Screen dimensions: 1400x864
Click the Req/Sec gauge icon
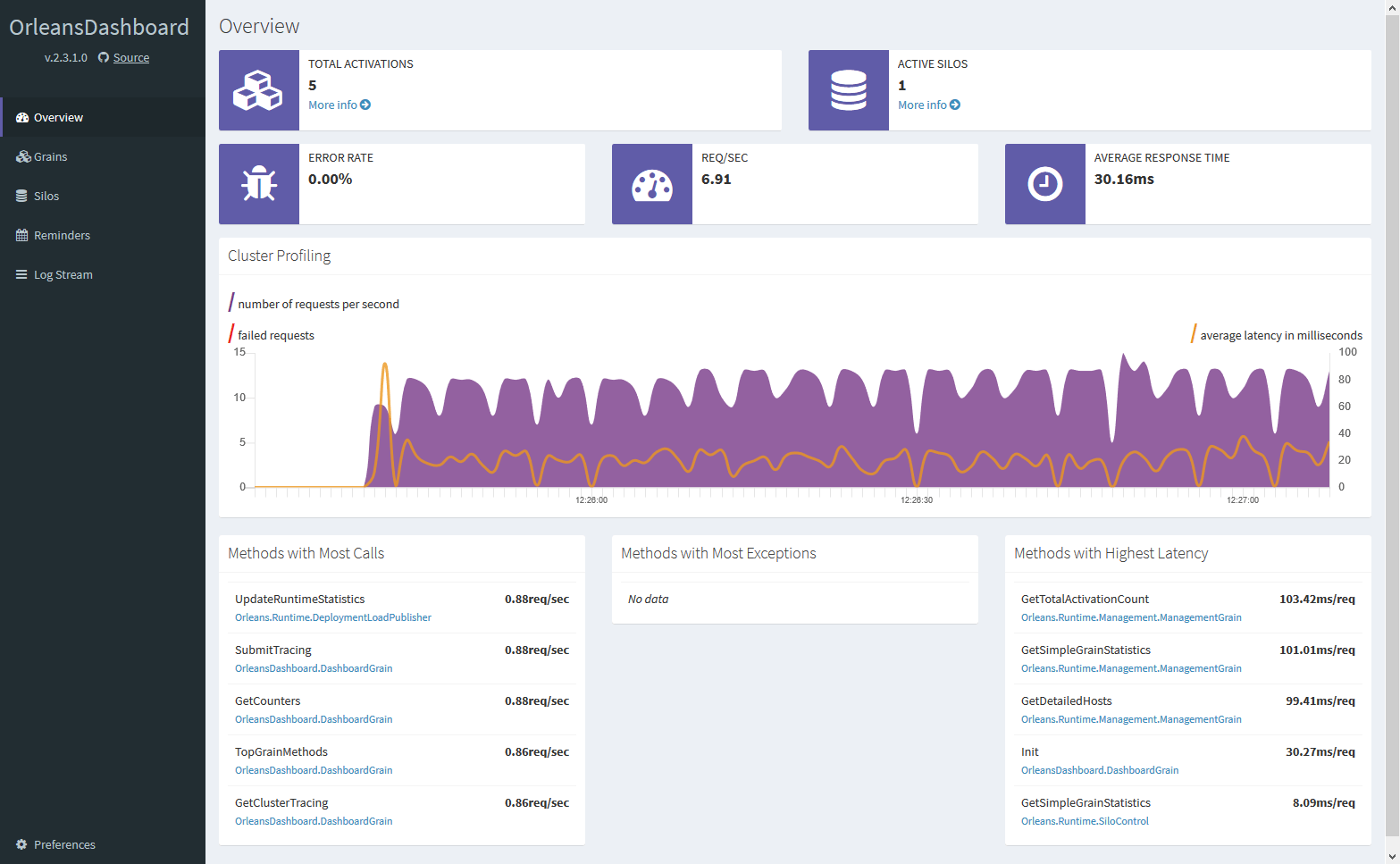[x=651, y=184]
